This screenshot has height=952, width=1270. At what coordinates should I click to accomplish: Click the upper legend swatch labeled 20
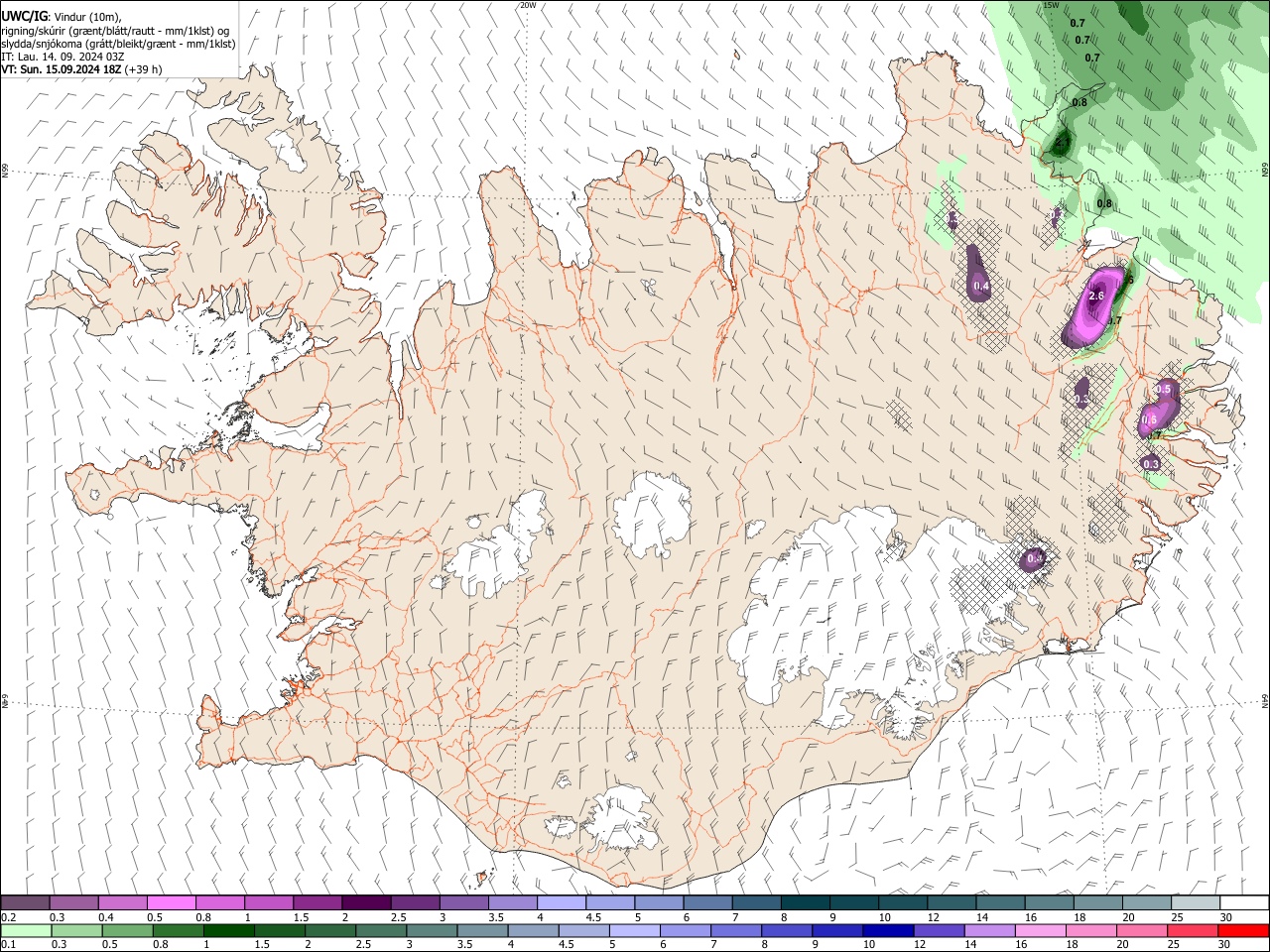(1146, 903)
